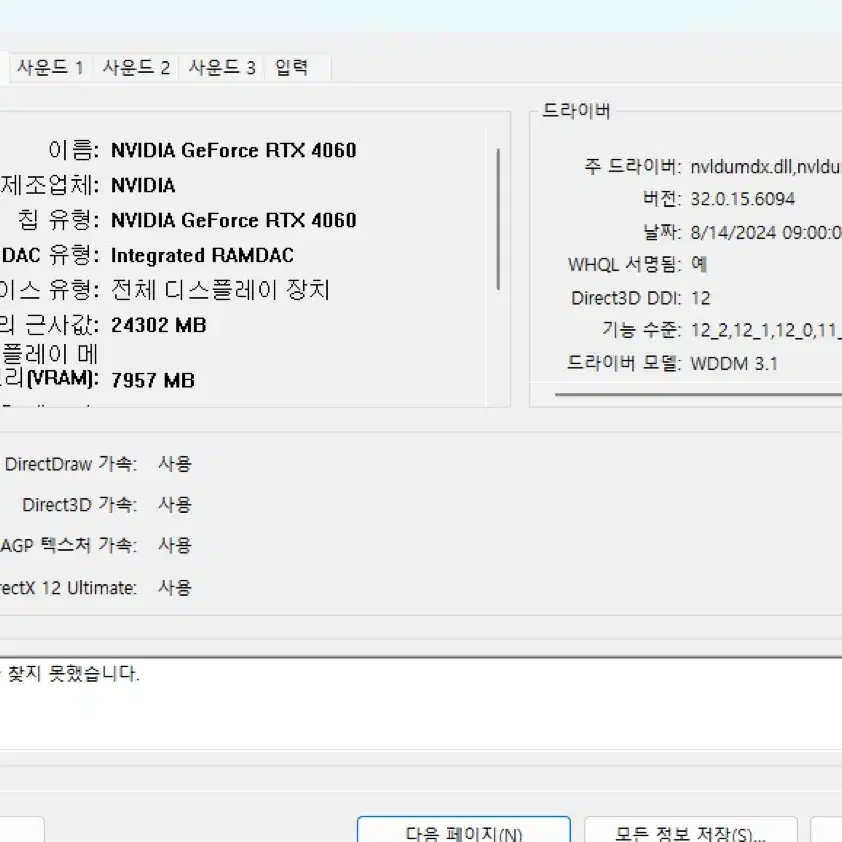842x842 pixels.
Task: Click the AGP 텍스처 가속 status 사용
Action: [175, 546]
